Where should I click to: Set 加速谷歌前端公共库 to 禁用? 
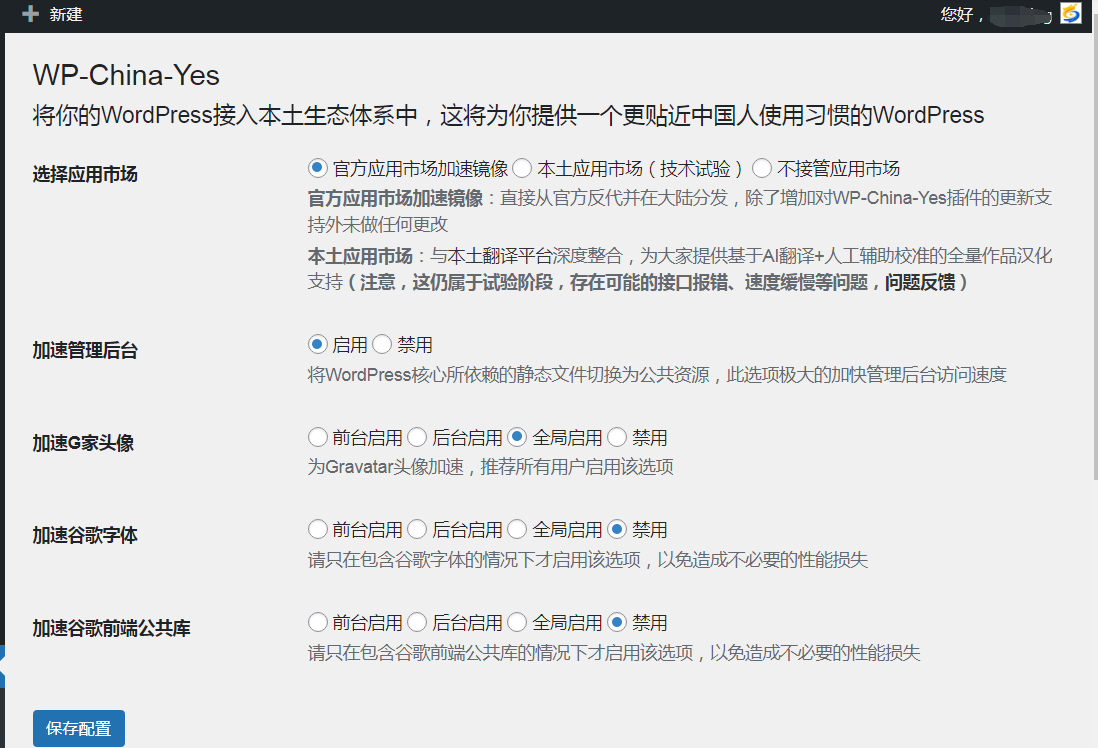[617, 622]
